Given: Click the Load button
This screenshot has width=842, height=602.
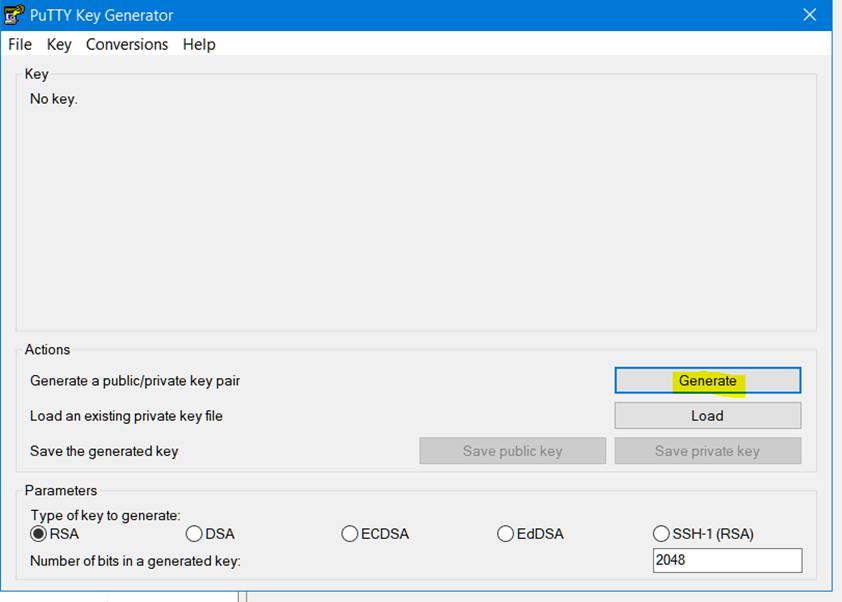Looking at the screenshot, I should click(x=707, y=416).
